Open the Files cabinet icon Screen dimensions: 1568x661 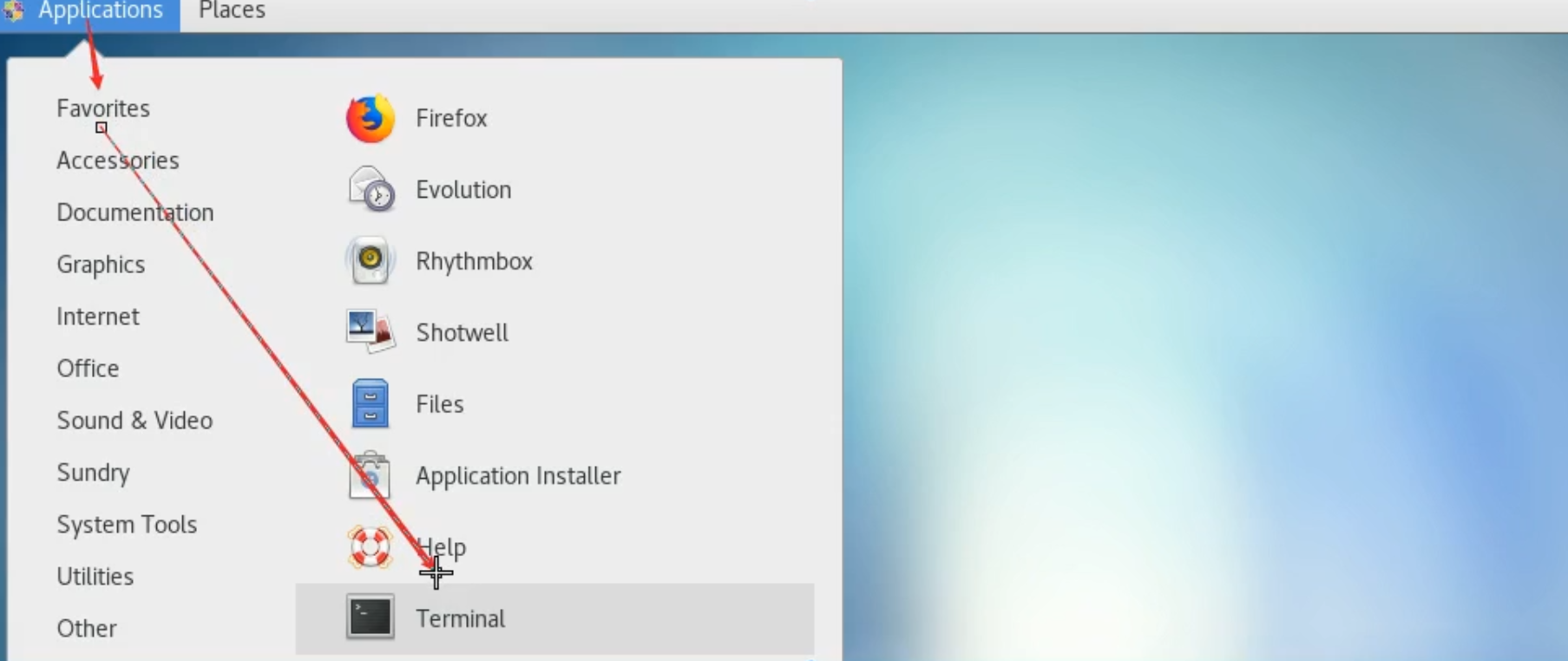(371, 403)
